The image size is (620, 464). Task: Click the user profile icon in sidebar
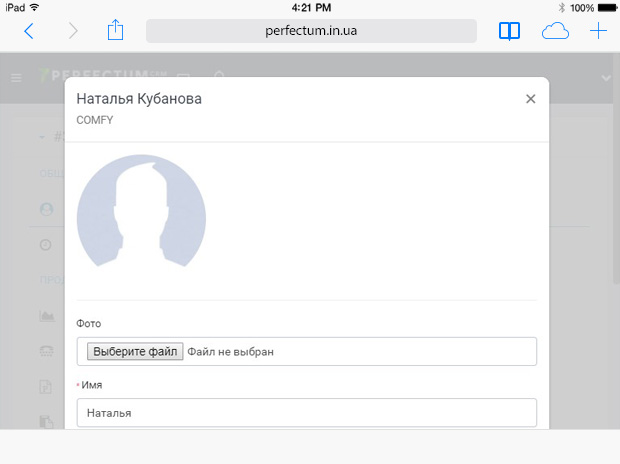click(47, 209)
